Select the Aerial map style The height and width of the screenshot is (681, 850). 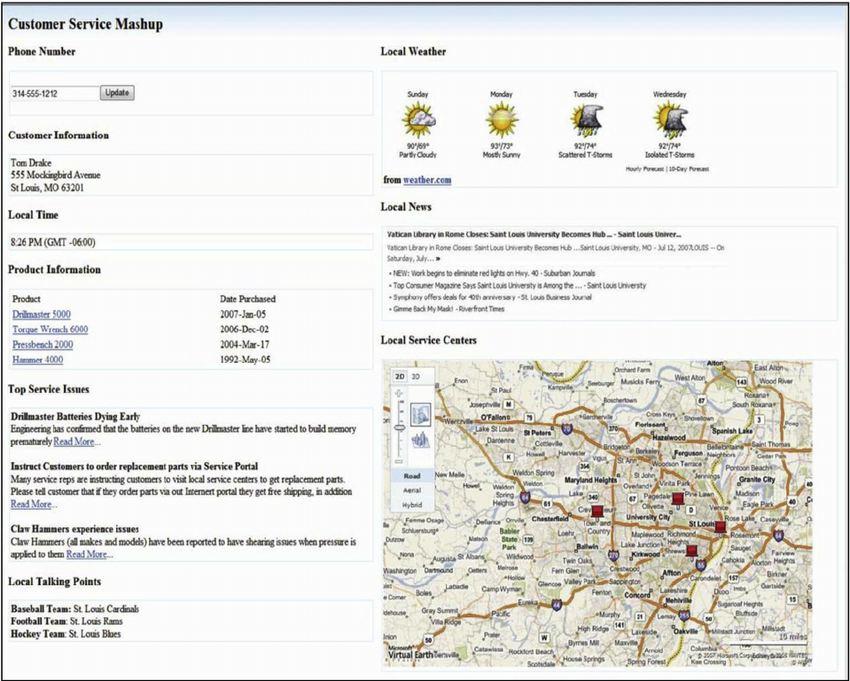pyautogui.click(x=412, y=490)
